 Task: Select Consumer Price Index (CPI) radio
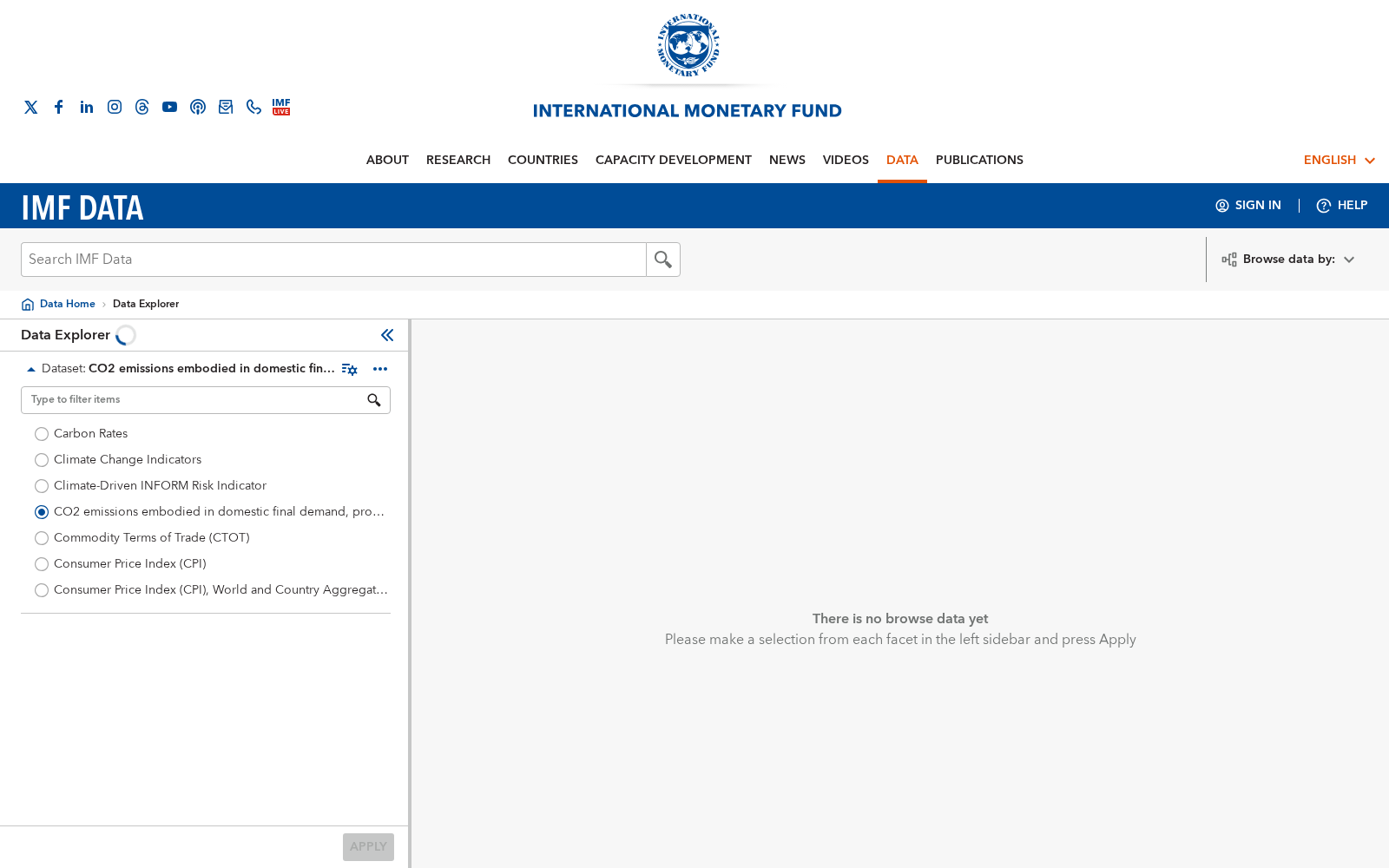click(42, 564)
